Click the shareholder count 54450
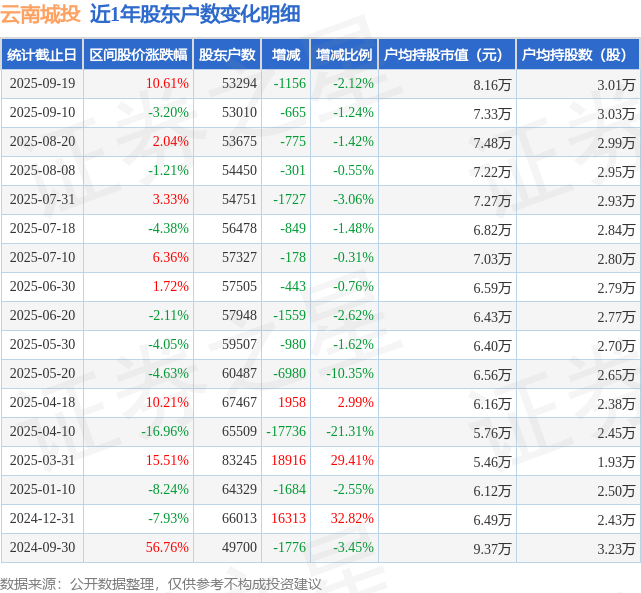Screen dimensions: 641x593 click(x=240, y=170)
